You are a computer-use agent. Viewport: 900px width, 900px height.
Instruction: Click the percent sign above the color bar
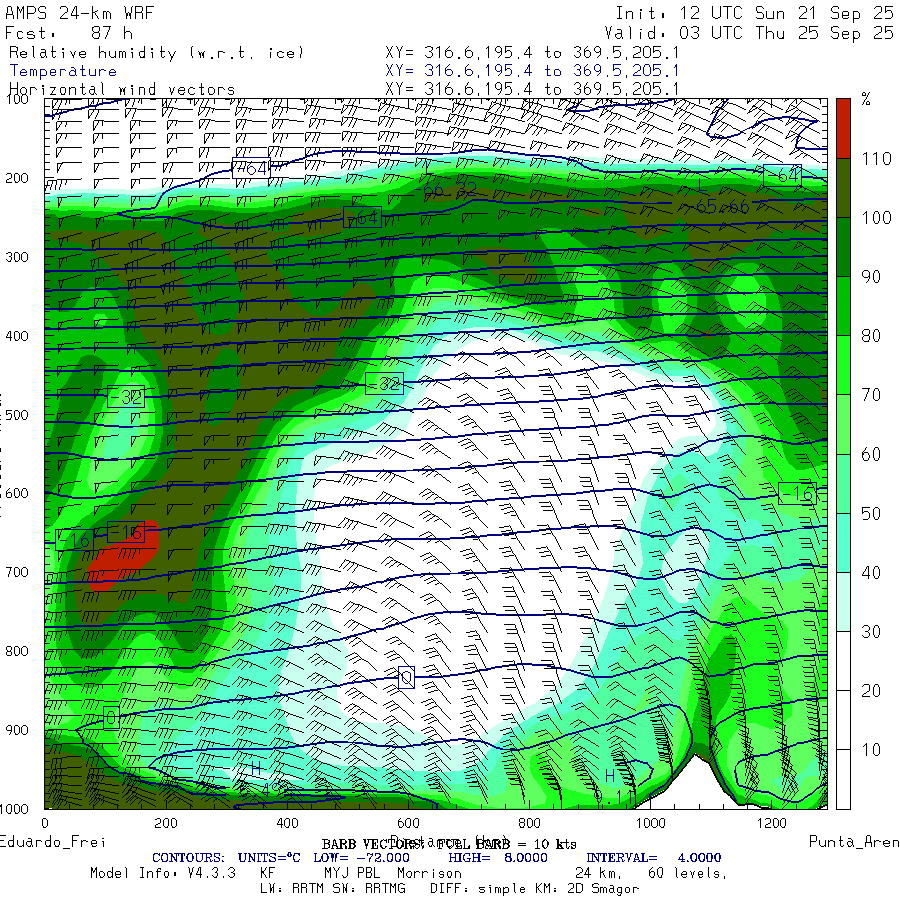866,99
